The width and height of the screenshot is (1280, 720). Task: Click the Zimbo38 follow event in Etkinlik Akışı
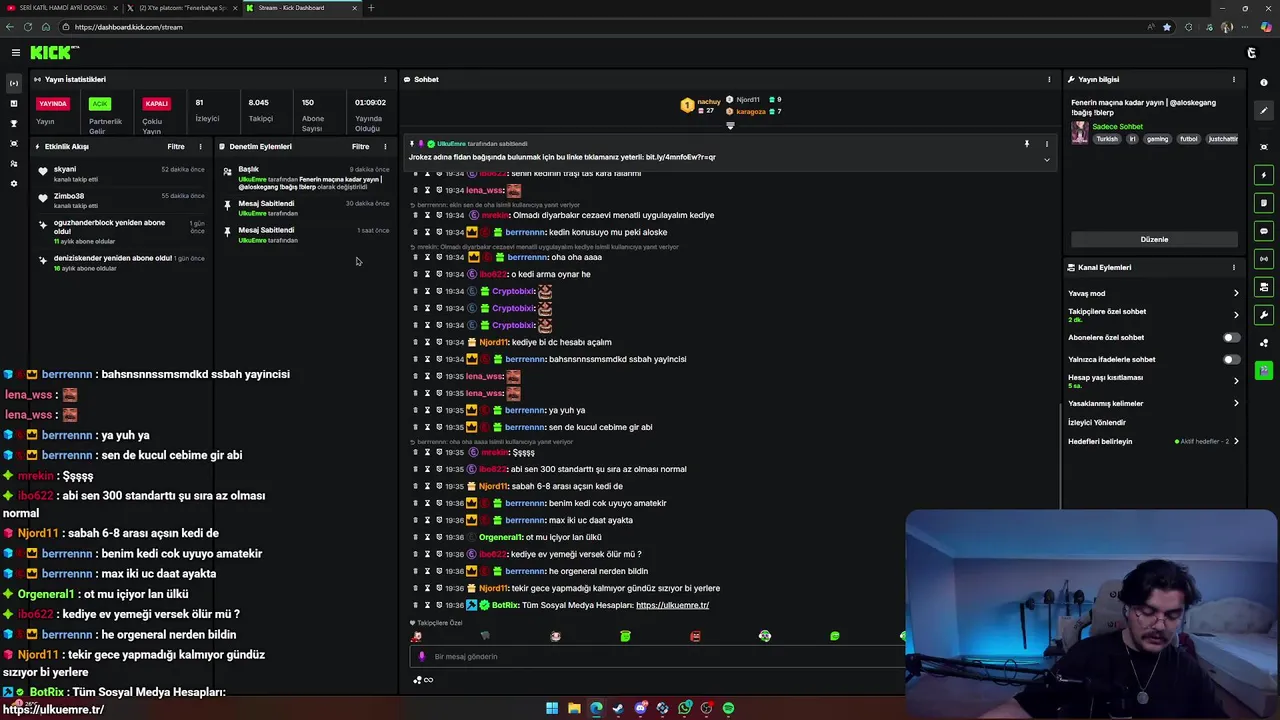[x=121, y=201]
